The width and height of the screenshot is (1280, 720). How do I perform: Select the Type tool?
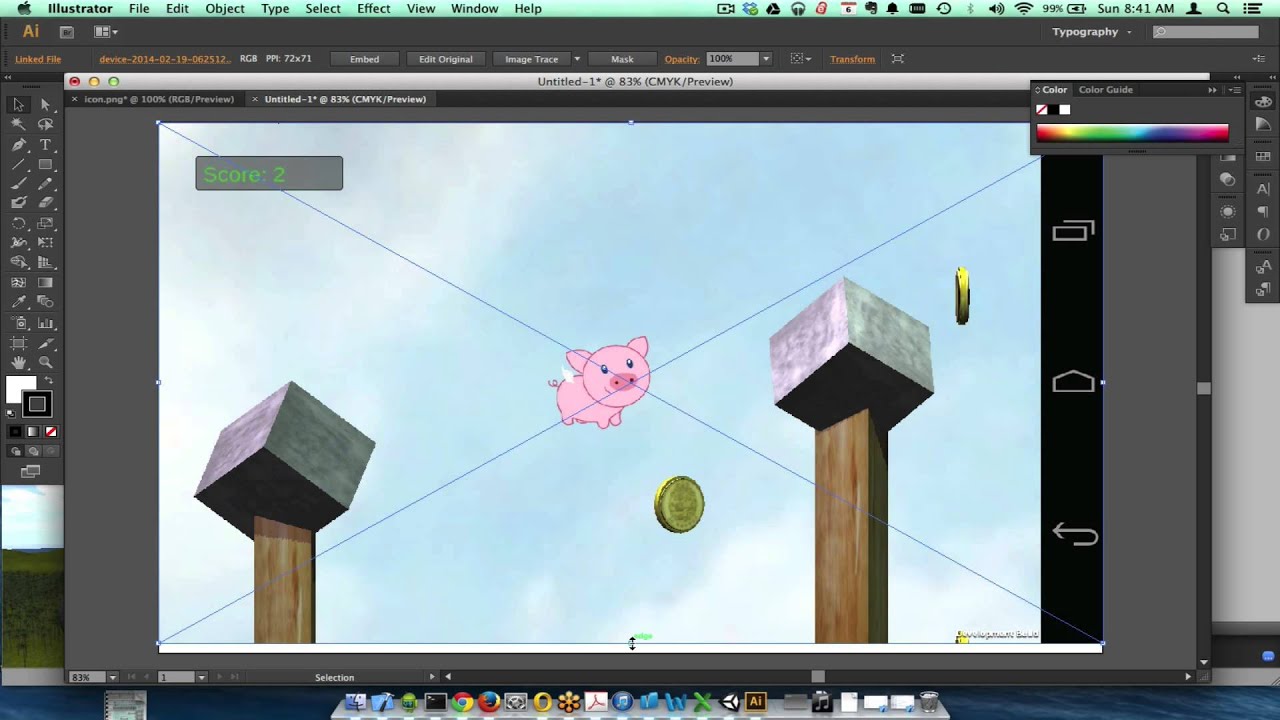click(x=45, y=145)
